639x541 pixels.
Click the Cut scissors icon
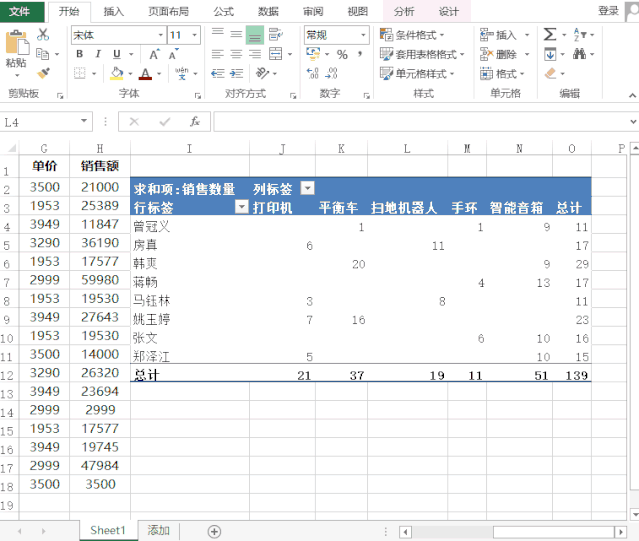coord(43,35)
